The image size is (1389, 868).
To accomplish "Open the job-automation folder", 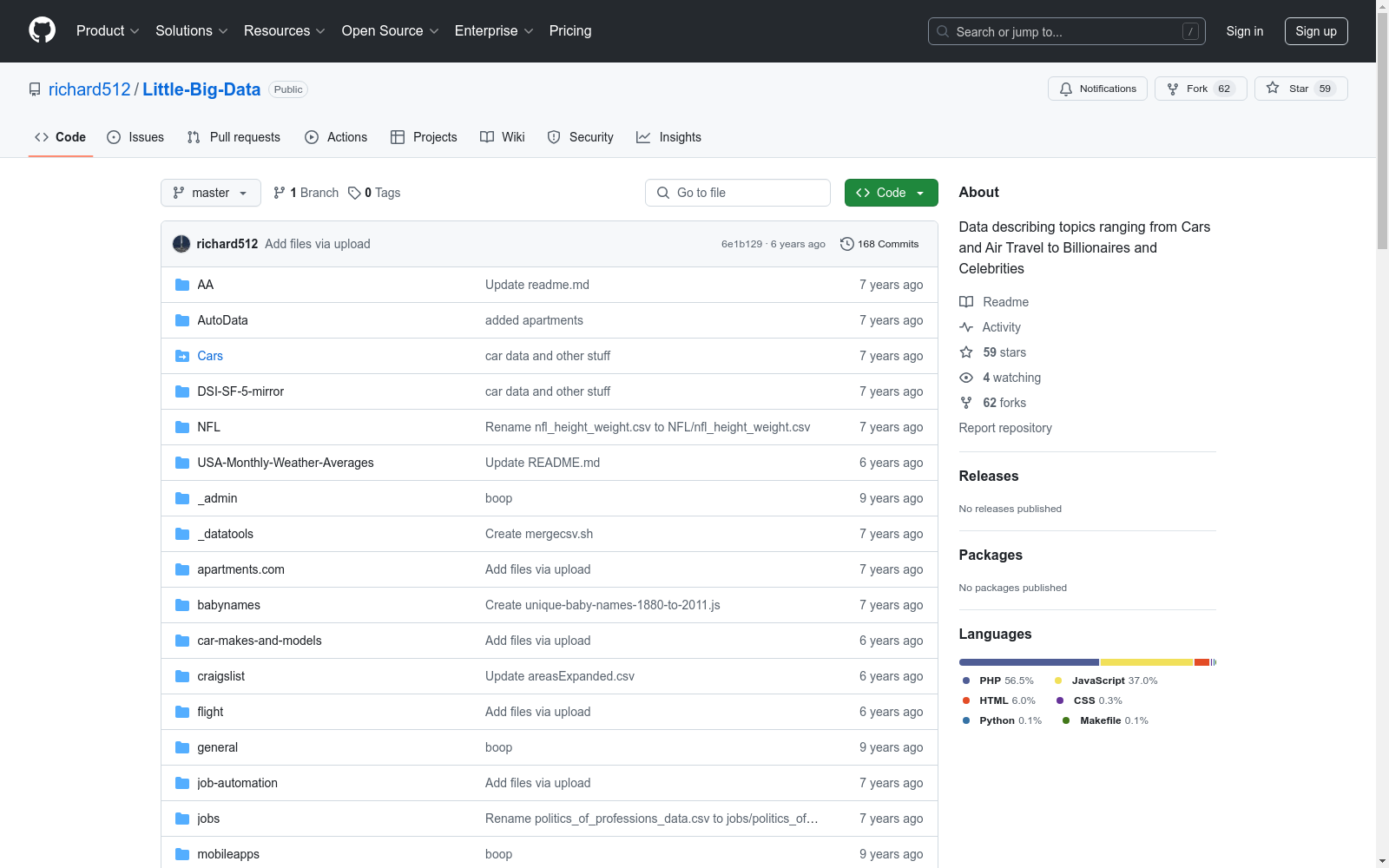I will click(237, 783).
